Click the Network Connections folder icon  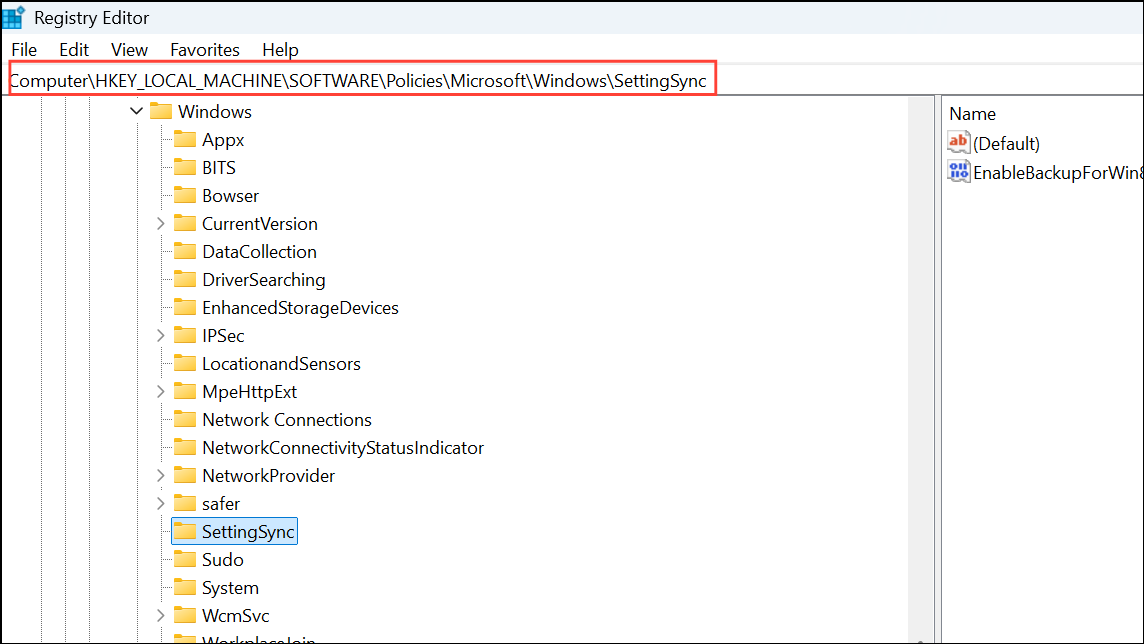[185, 419]
